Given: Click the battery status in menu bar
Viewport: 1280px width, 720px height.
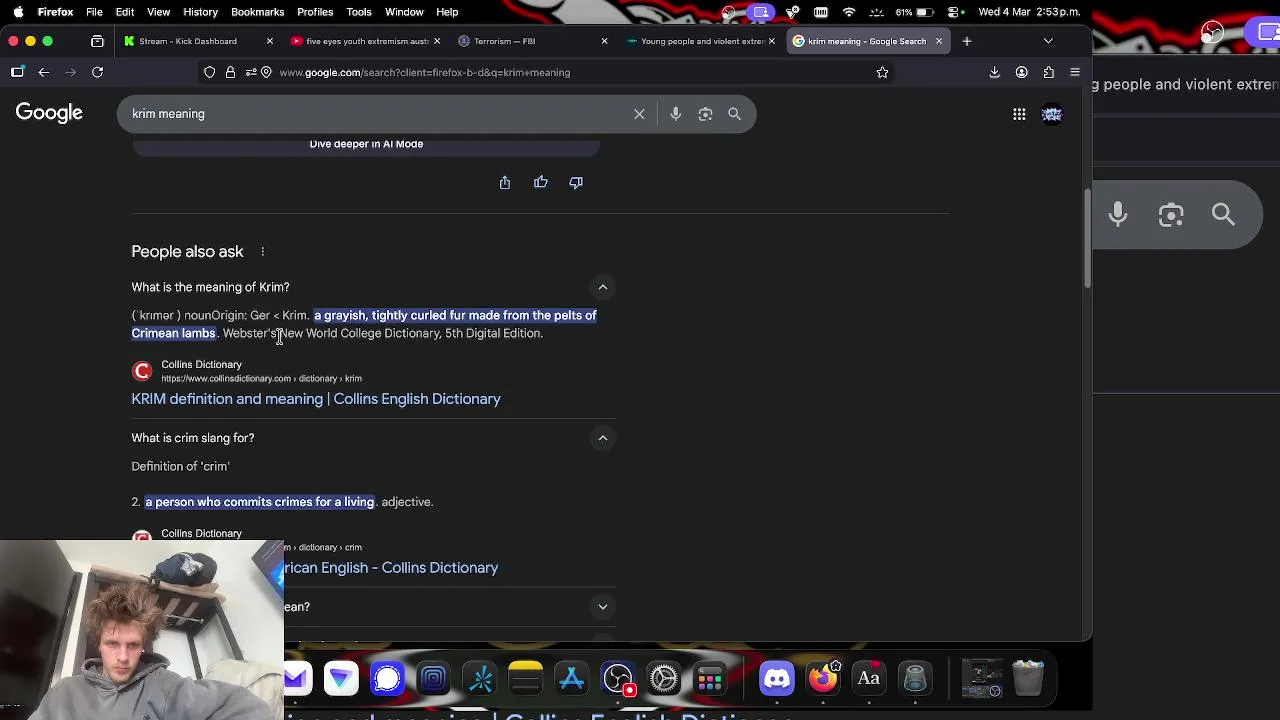Looking at the screenshot, I should tap(917, 12).
